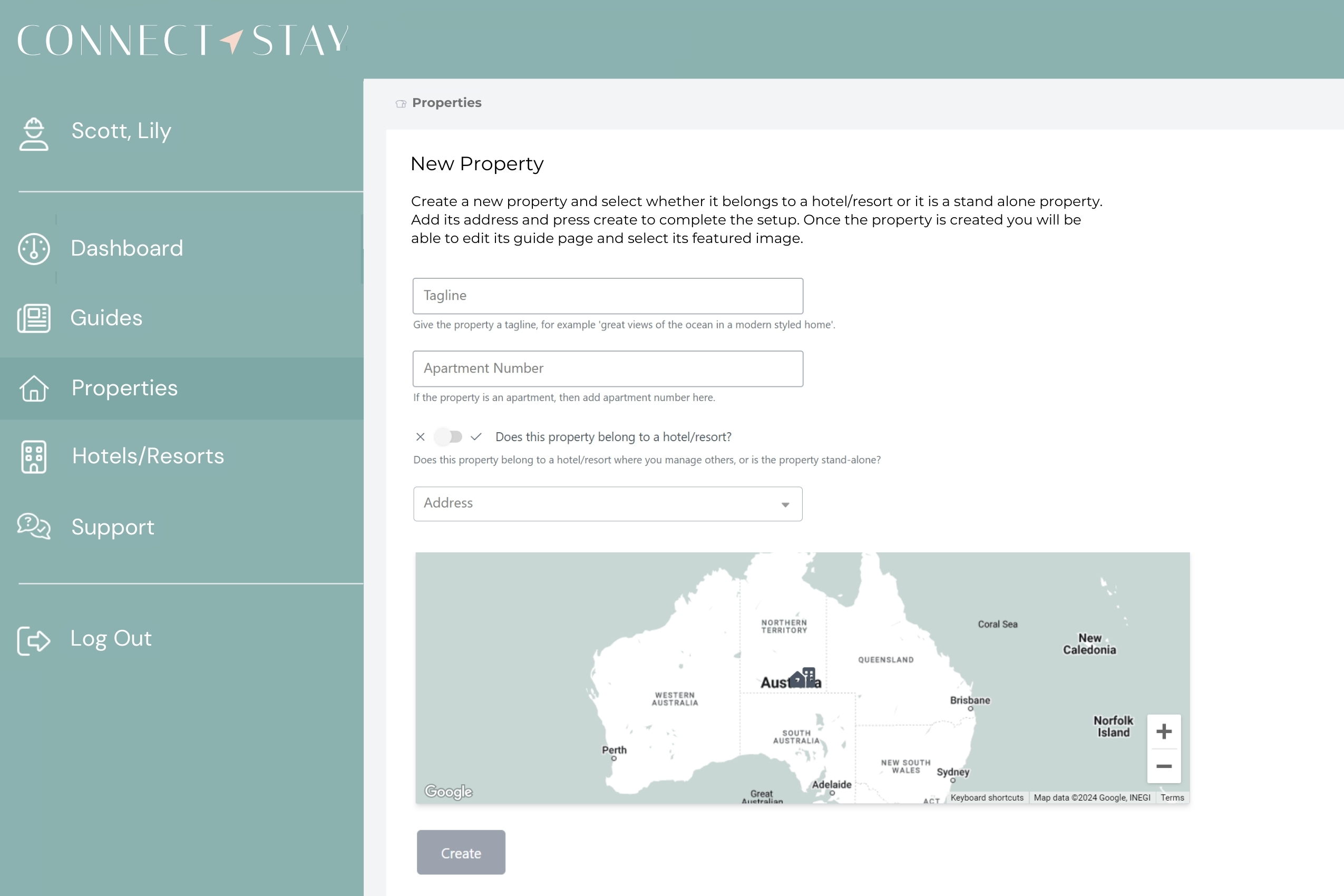The image size is (1344, 896).
Task: Toggle the hotel/resort membership switch
Action: click(x=448, y=436)
